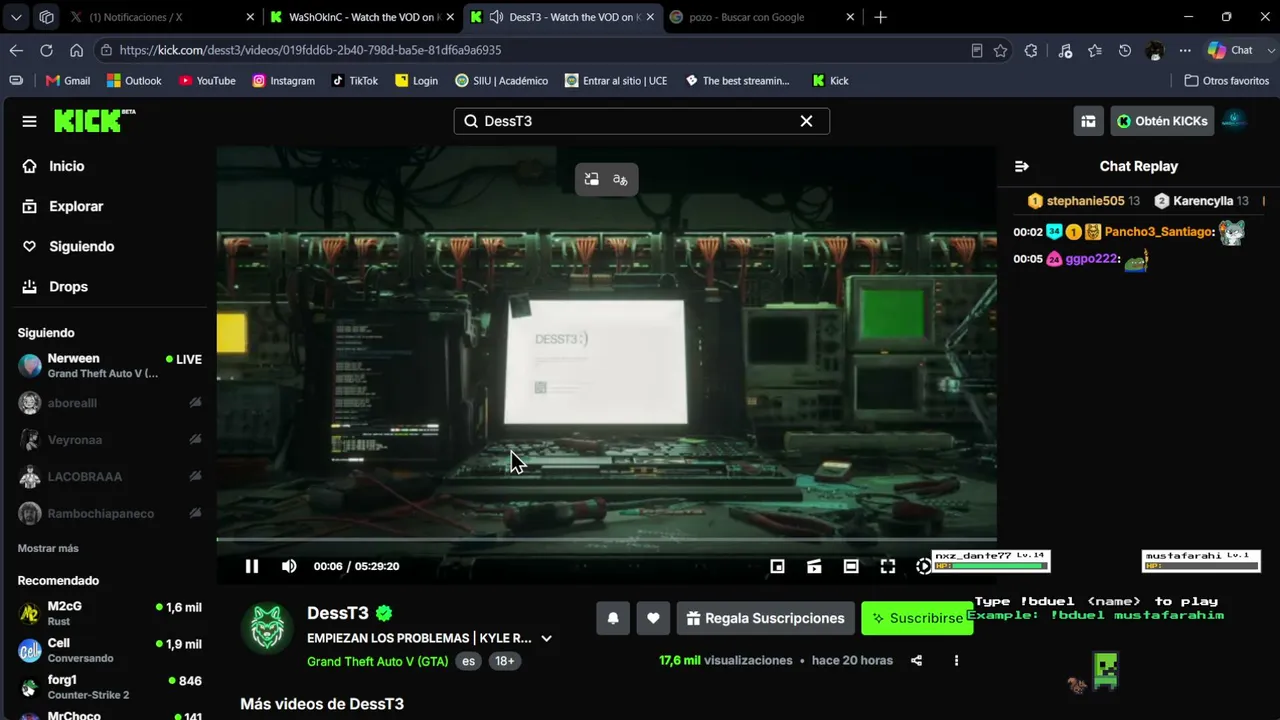
Task: Share this VOD
Action: click(x=916, y=660)
